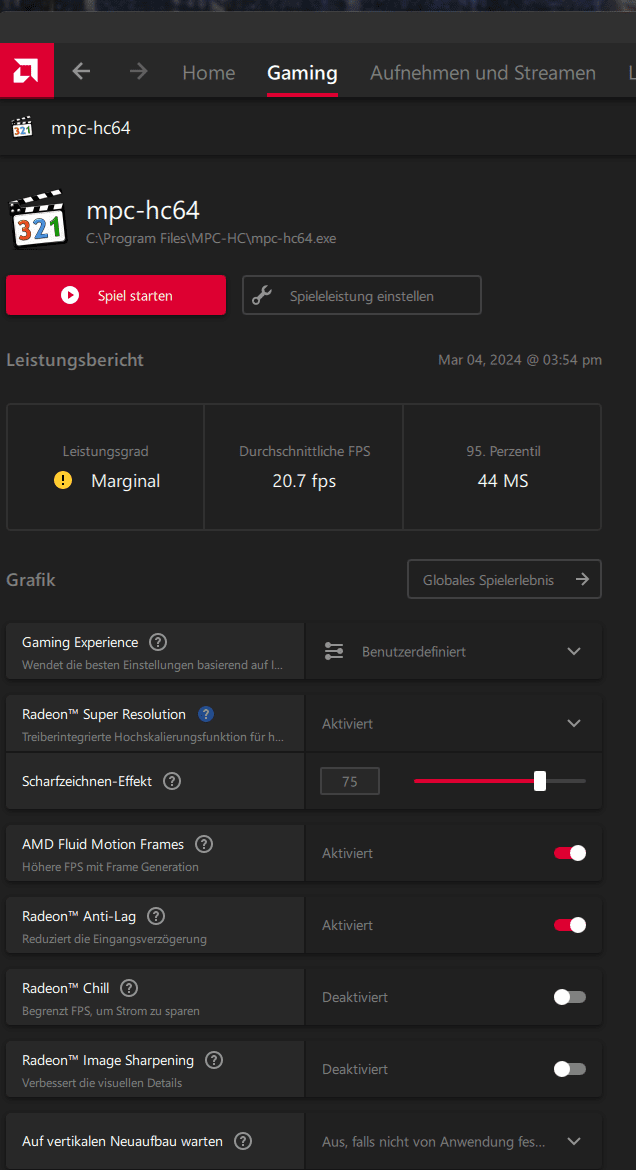Open help for Scharfzeichnen-Effekt
Screen dimensions: 636x1170
click(172, 781)
